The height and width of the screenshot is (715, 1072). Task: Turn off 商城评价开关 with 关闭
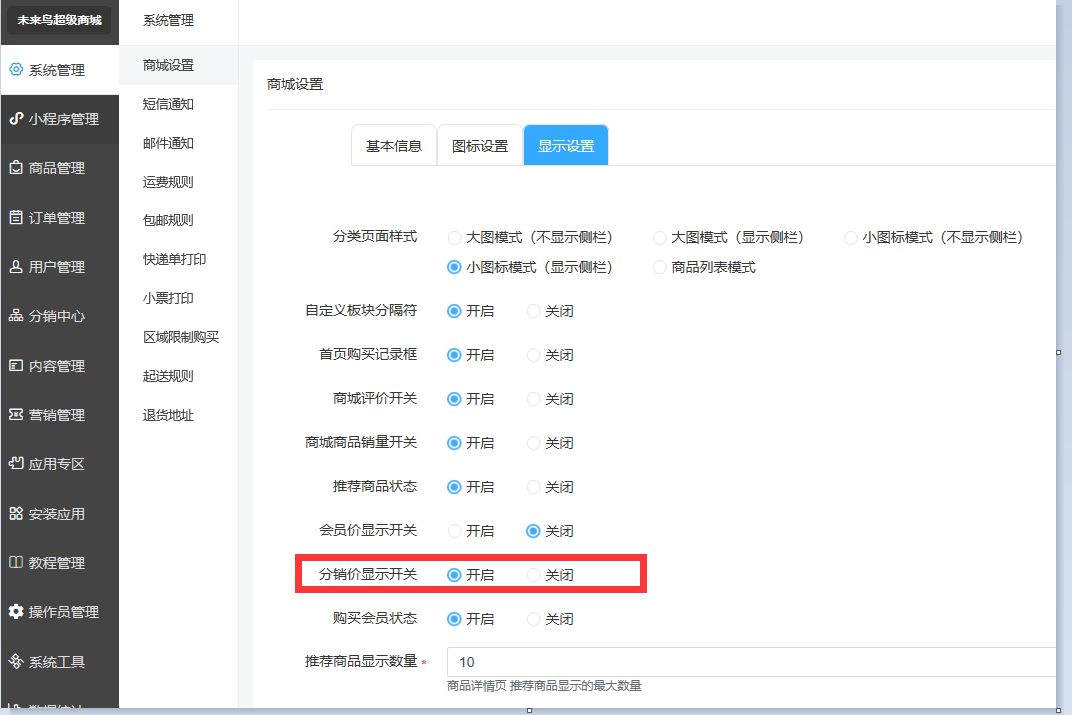point(534,399)
